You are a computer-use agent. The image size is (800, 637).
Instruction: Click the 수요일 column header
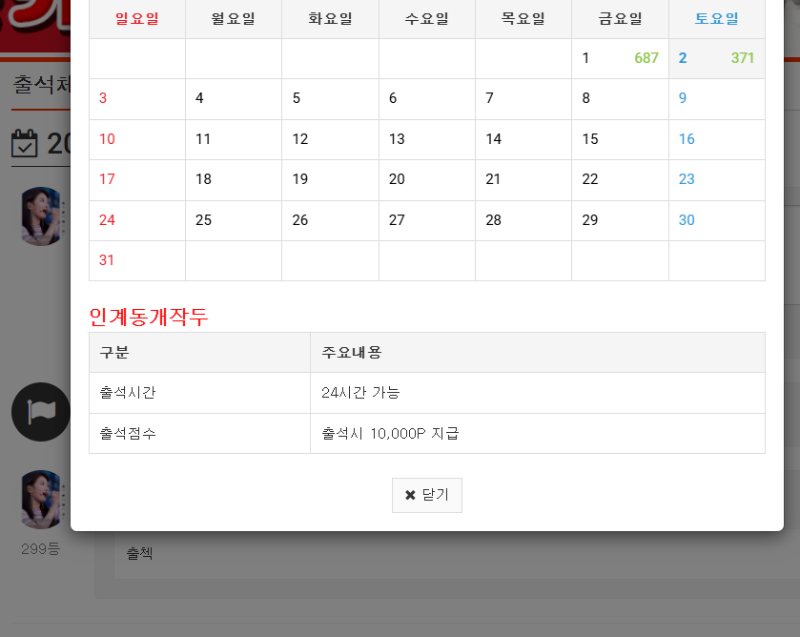[x=427, y=19]
